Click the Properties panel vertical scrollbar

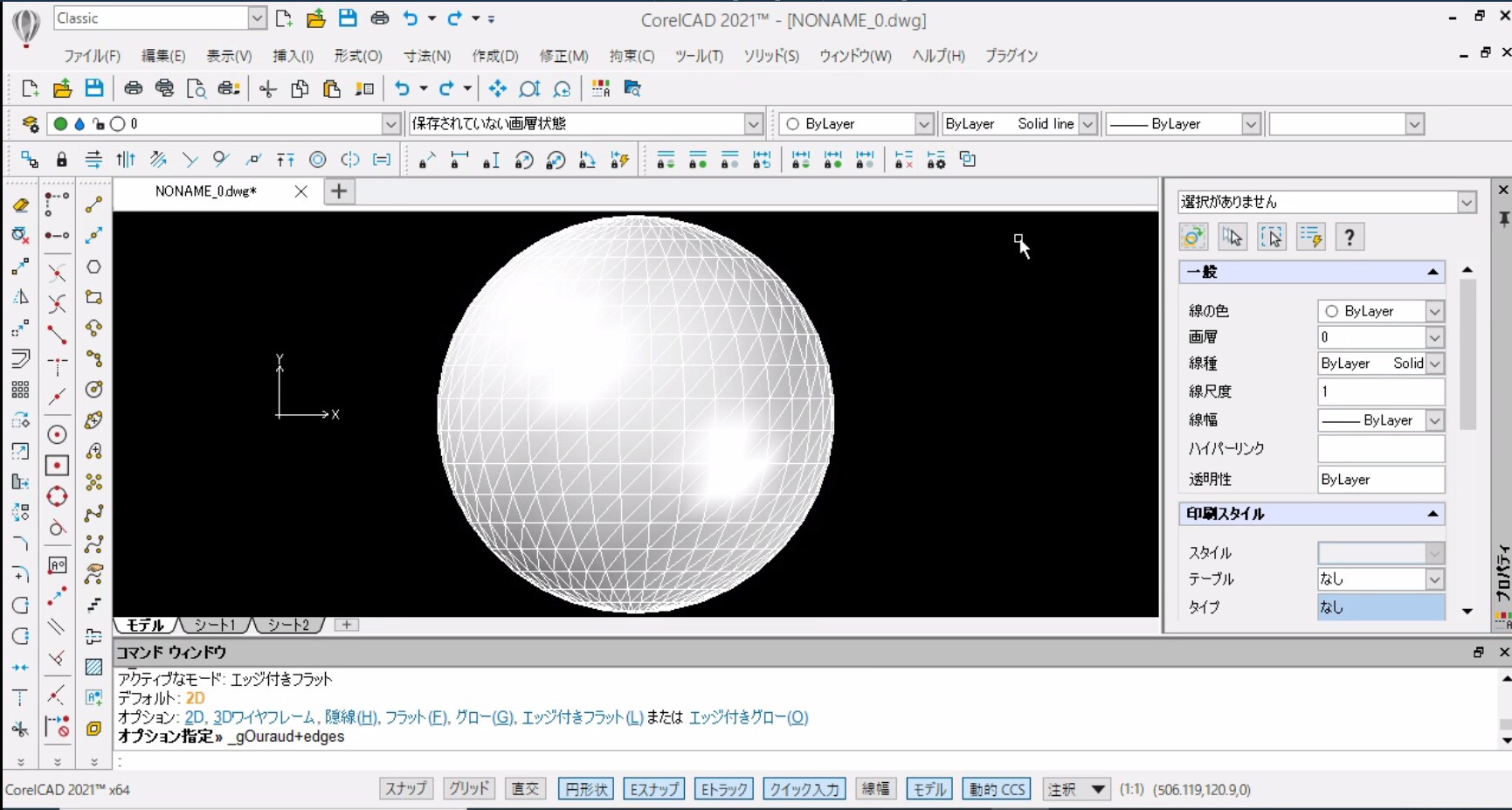click(1467, 354)
